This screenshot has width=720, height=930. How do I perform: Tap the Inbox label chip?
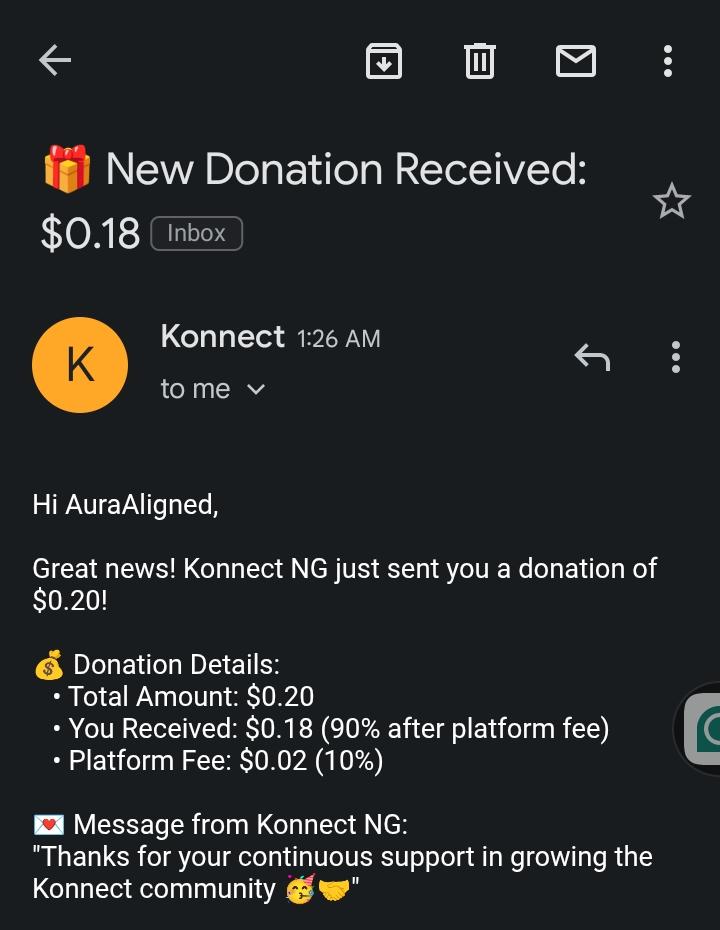click(x=196, y=233)
